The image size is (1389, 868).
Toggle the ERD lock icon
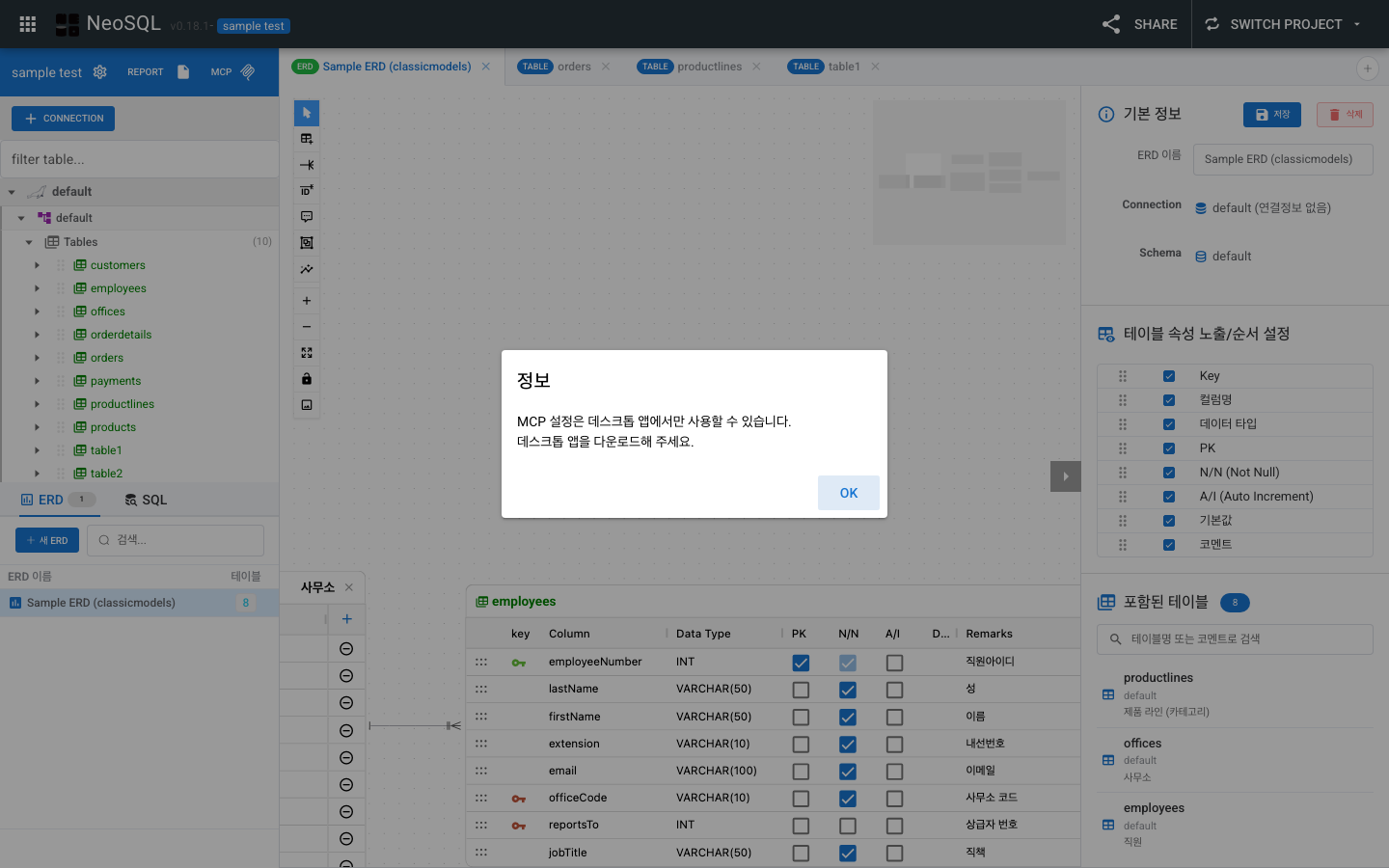coord(307,379)
